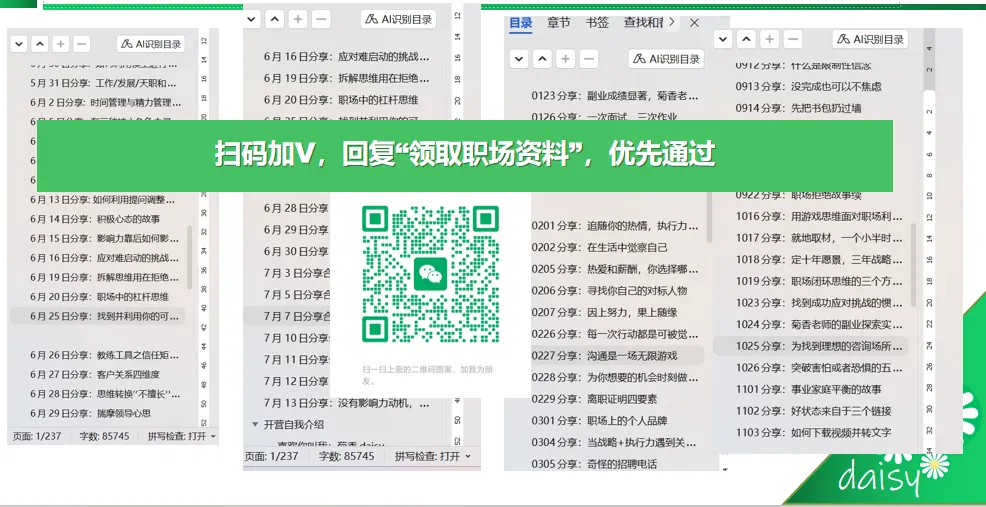Viewport: 986px width, 507px height.
Task: Click AI识别目录 in the second panel
Action: (x=399, y=19)
